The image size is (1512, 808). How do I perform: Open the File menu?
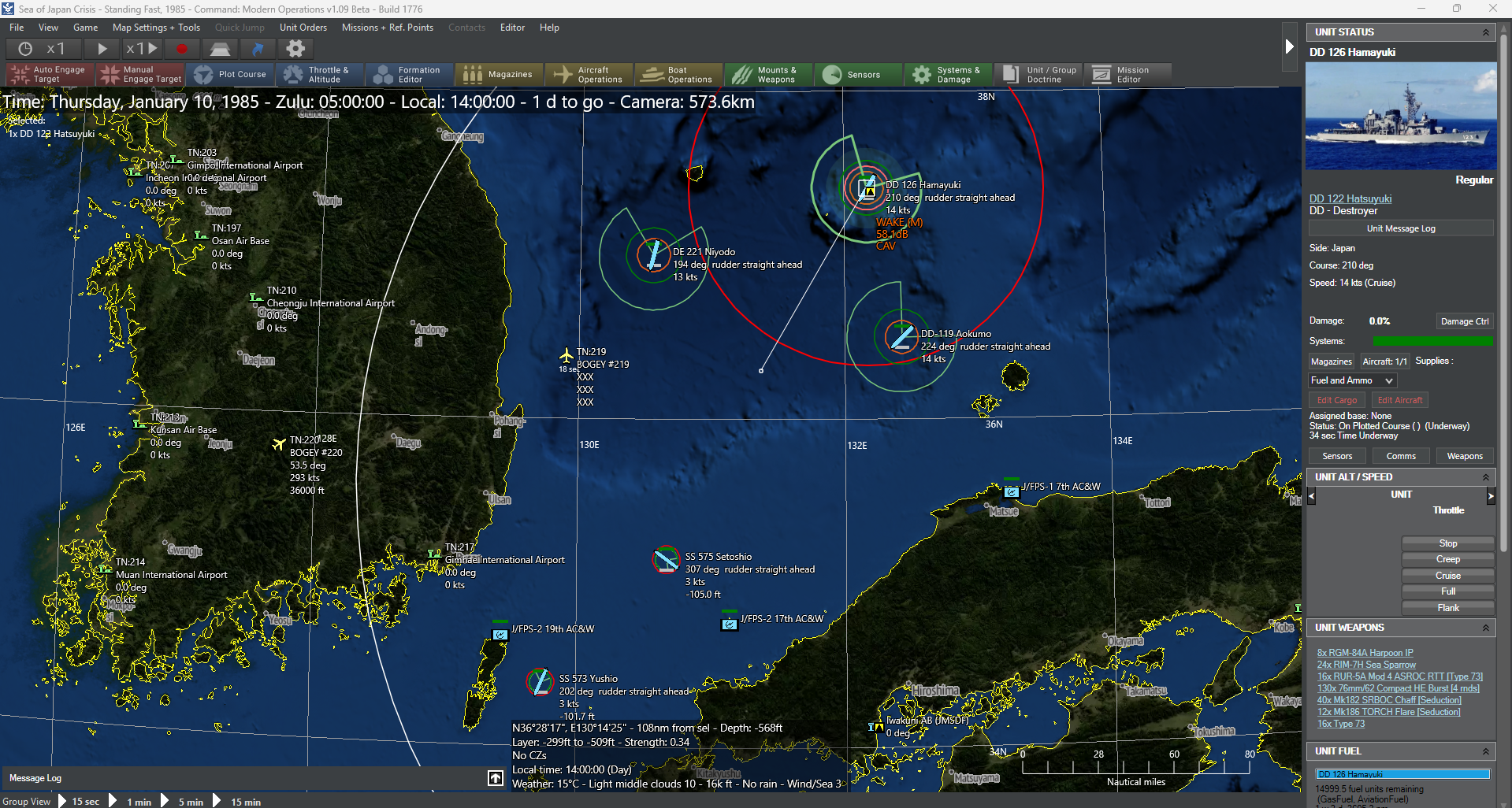pos(17,28)
